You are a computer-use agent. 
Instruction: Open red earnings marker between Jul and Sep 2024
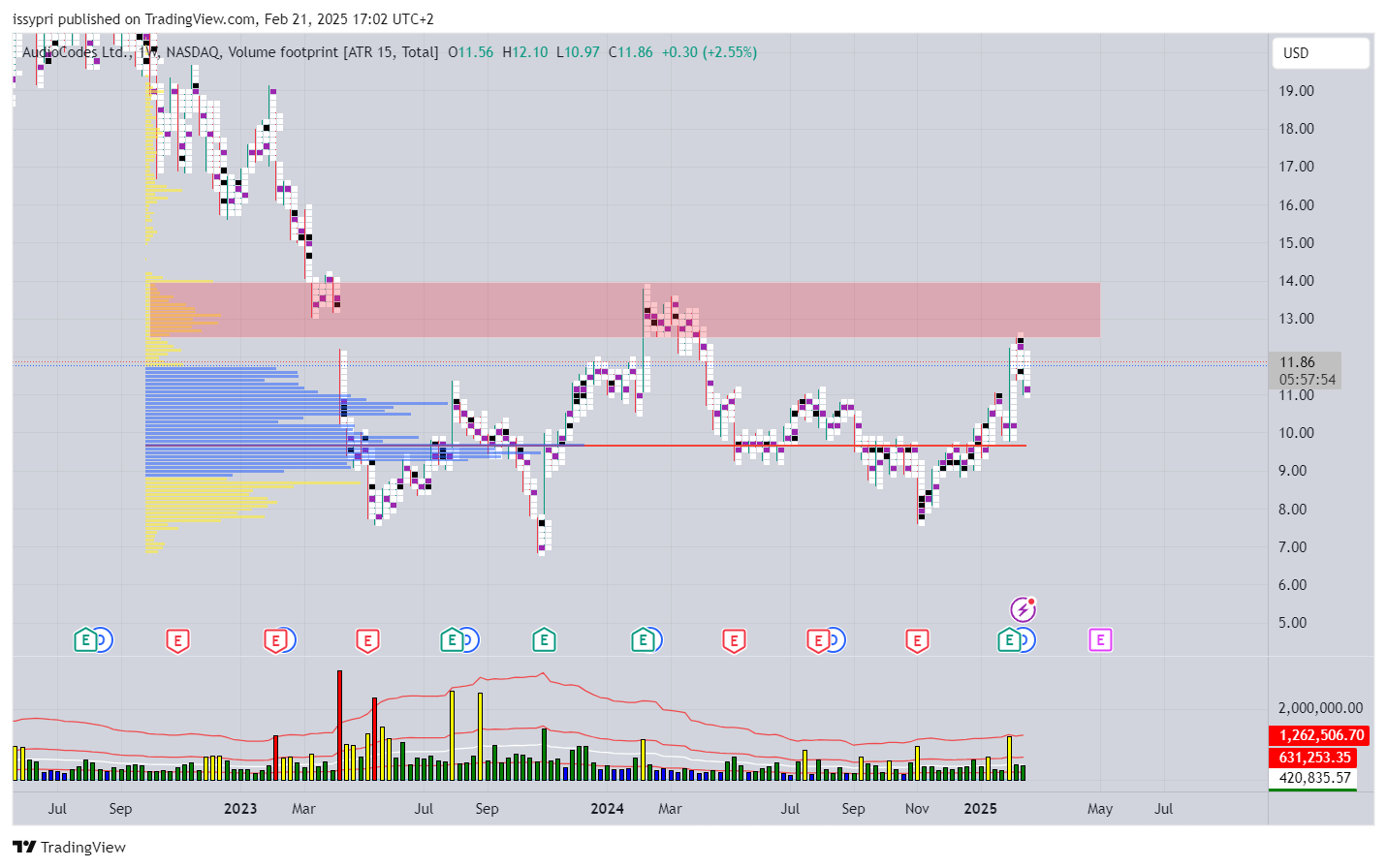point(819,640)
